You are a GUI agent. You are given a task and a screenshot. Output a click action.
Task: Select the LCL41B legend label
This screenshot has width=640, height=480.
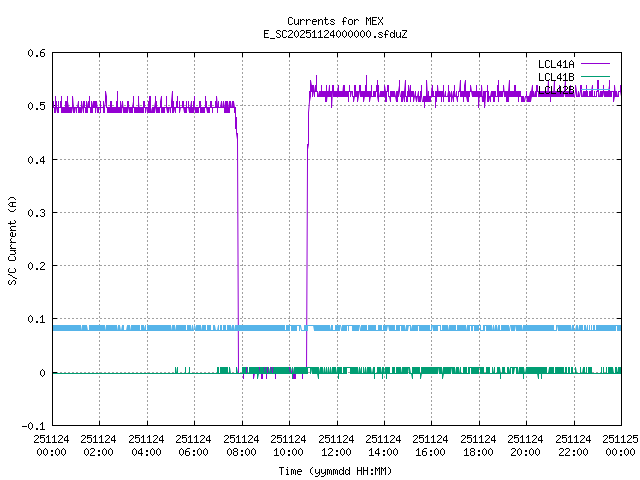coord(555,77)
